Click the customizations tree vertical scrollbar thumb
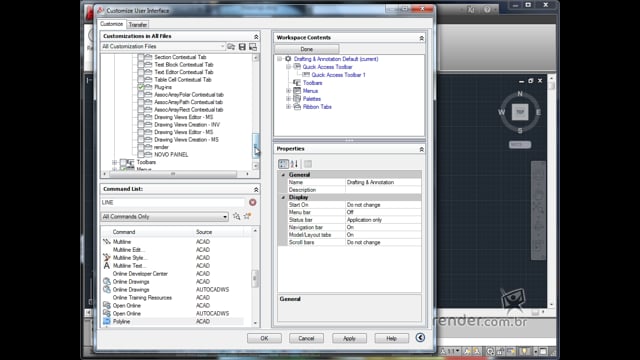640x360 pixels. point(256,146)
